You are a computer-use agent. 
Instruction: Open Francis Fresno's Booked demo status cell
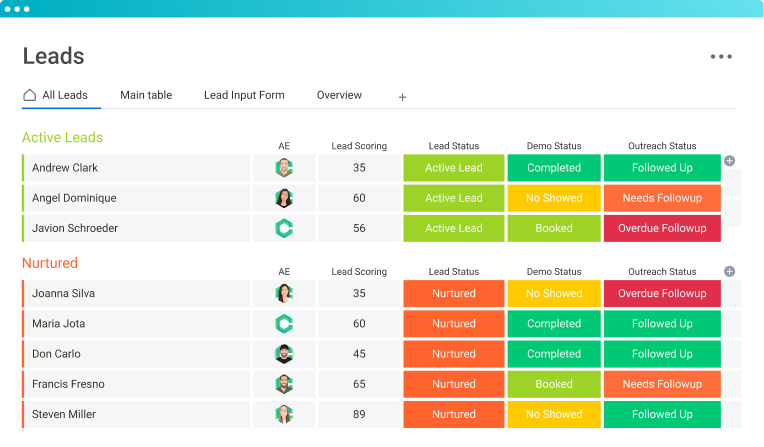click(554, 384)
